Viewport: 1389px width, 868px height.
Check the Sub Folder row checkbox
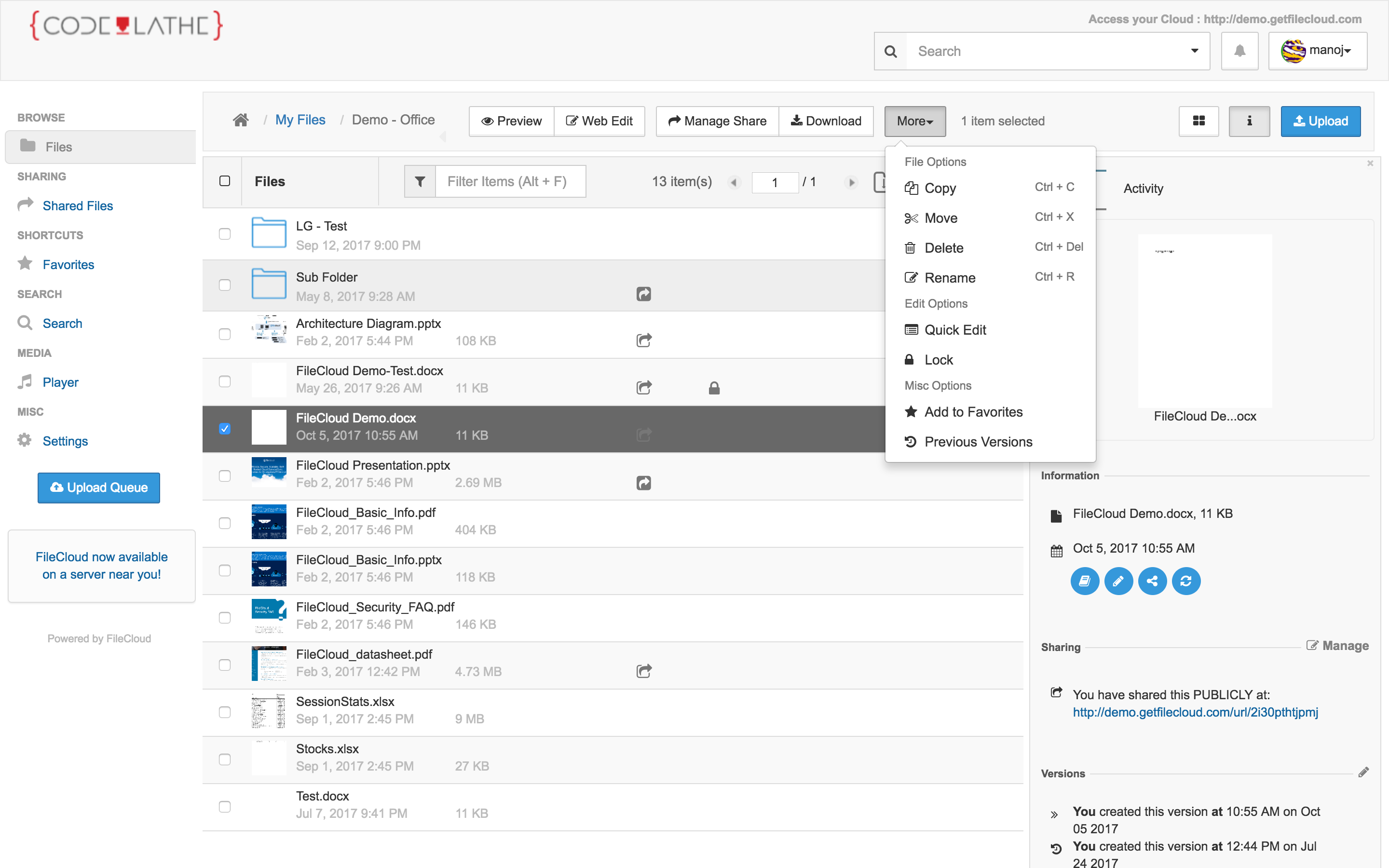(x=225, y=285)
